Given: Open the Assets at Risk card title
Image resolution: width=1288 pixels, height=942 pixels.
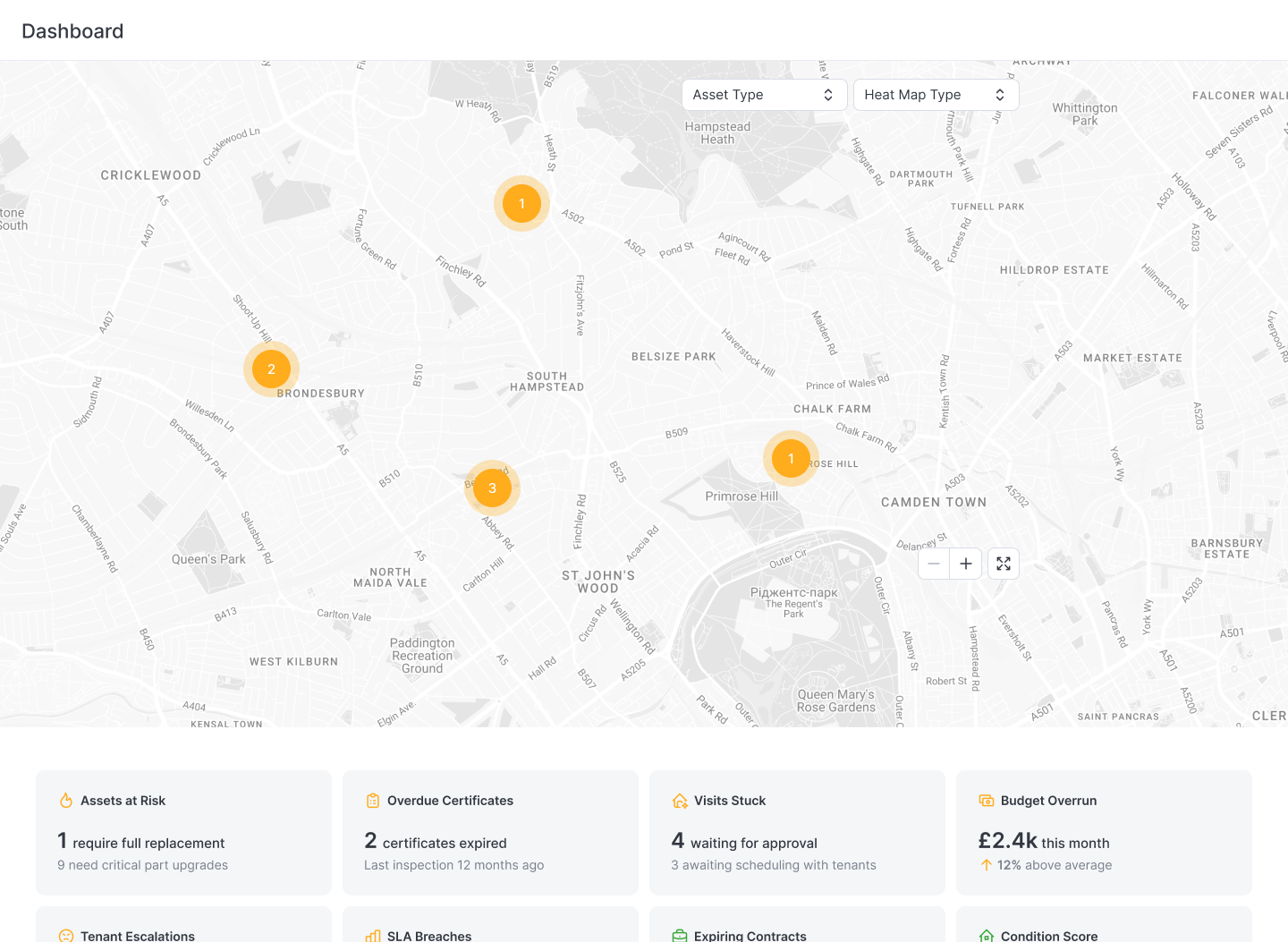Looking at the screenshot, I should pos(123,801).
